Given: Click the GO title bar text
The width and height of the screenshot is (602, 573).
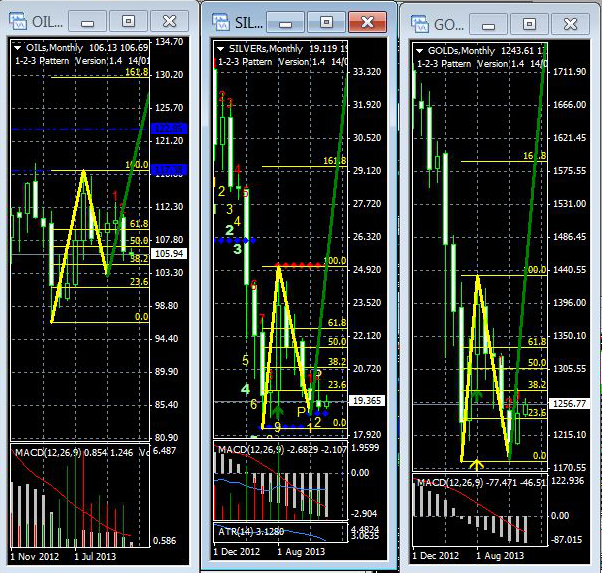Looking at the screenshot, I should coord(449,25).
